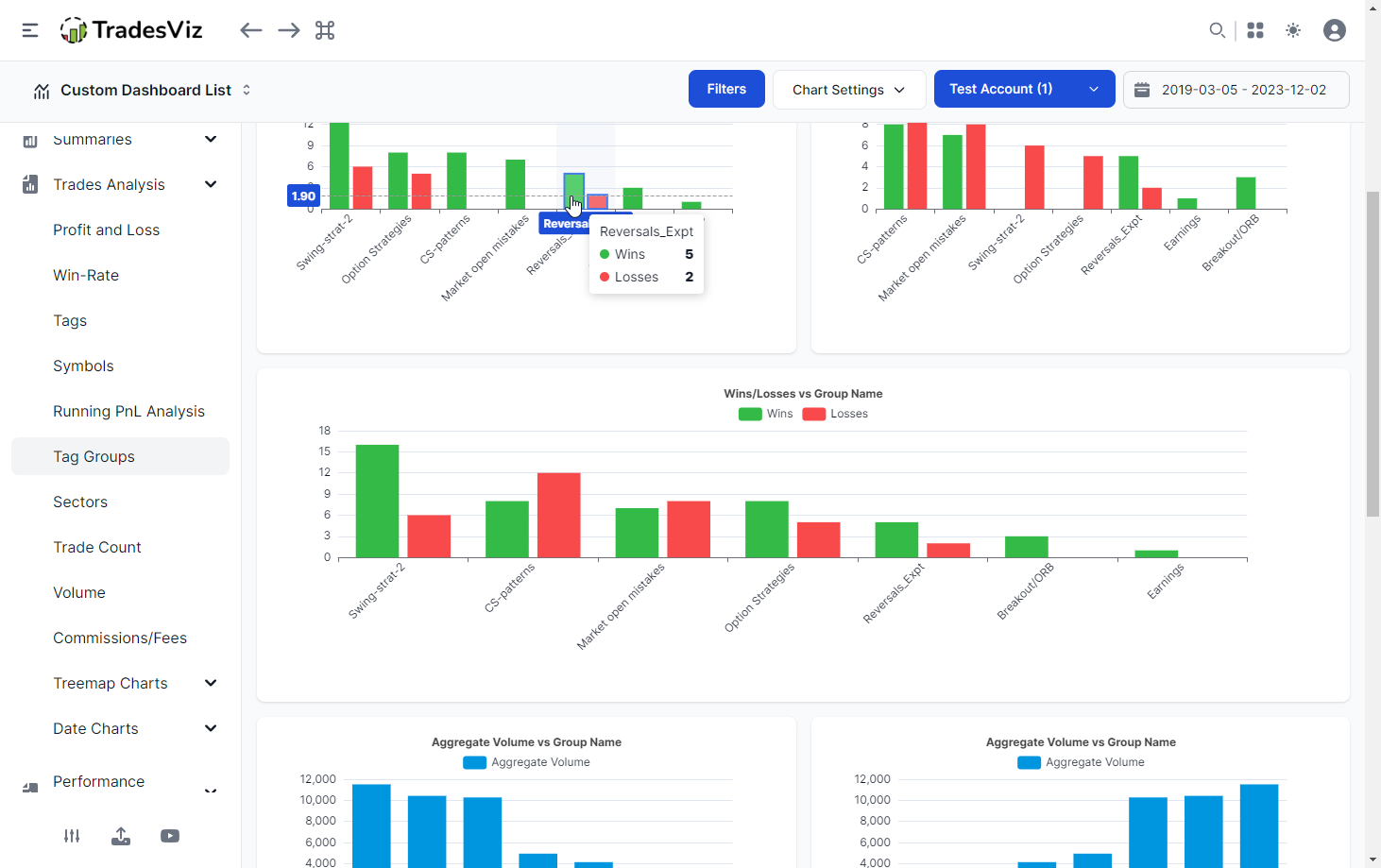Image resolution: width=1381 pixels, height=868 pixels.
Task: Toggle Aggregate Volume legend in left chart
Action: tap(527, 762)
